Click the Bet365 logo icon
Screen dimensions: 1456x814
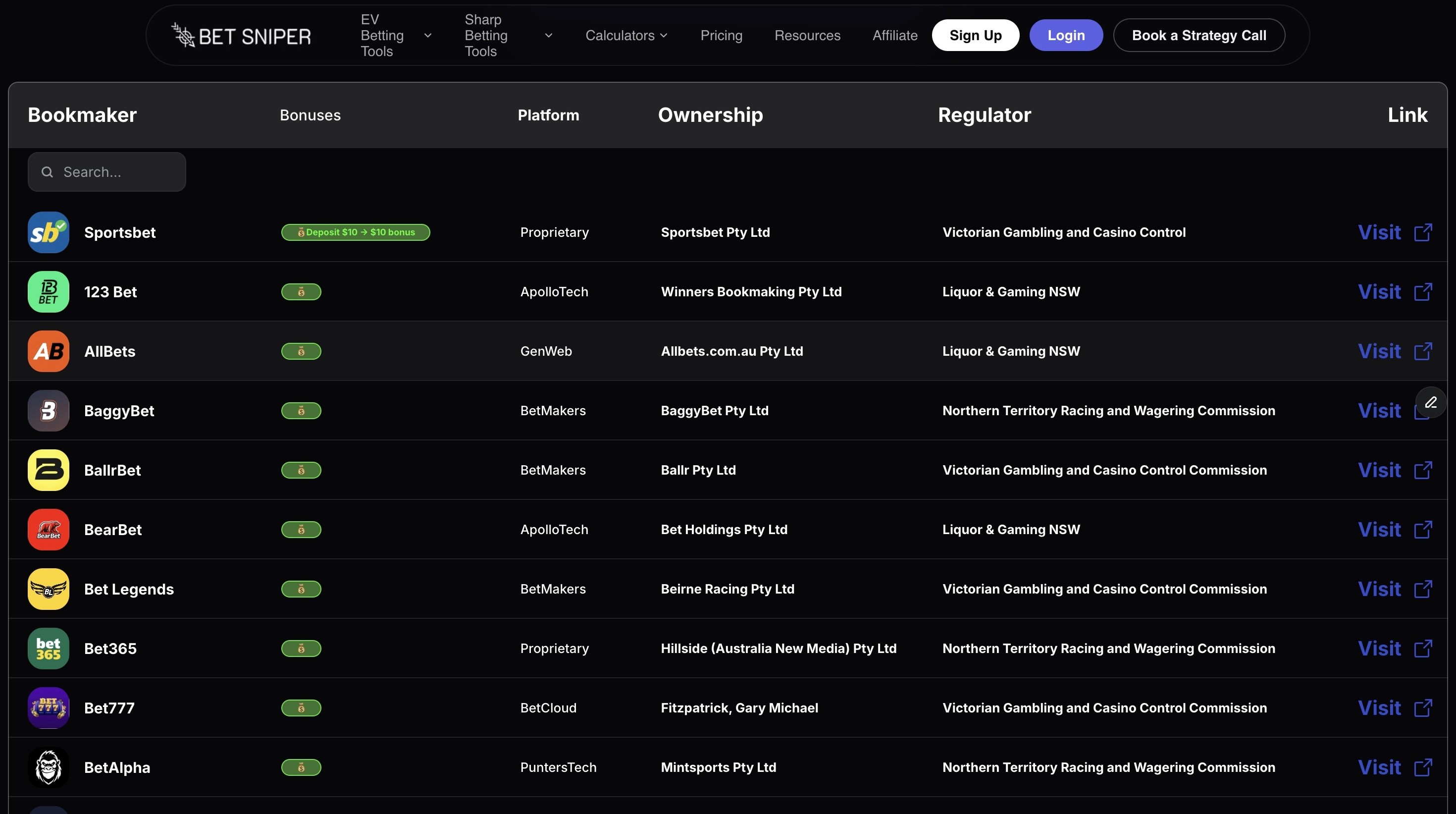[49, 649]
